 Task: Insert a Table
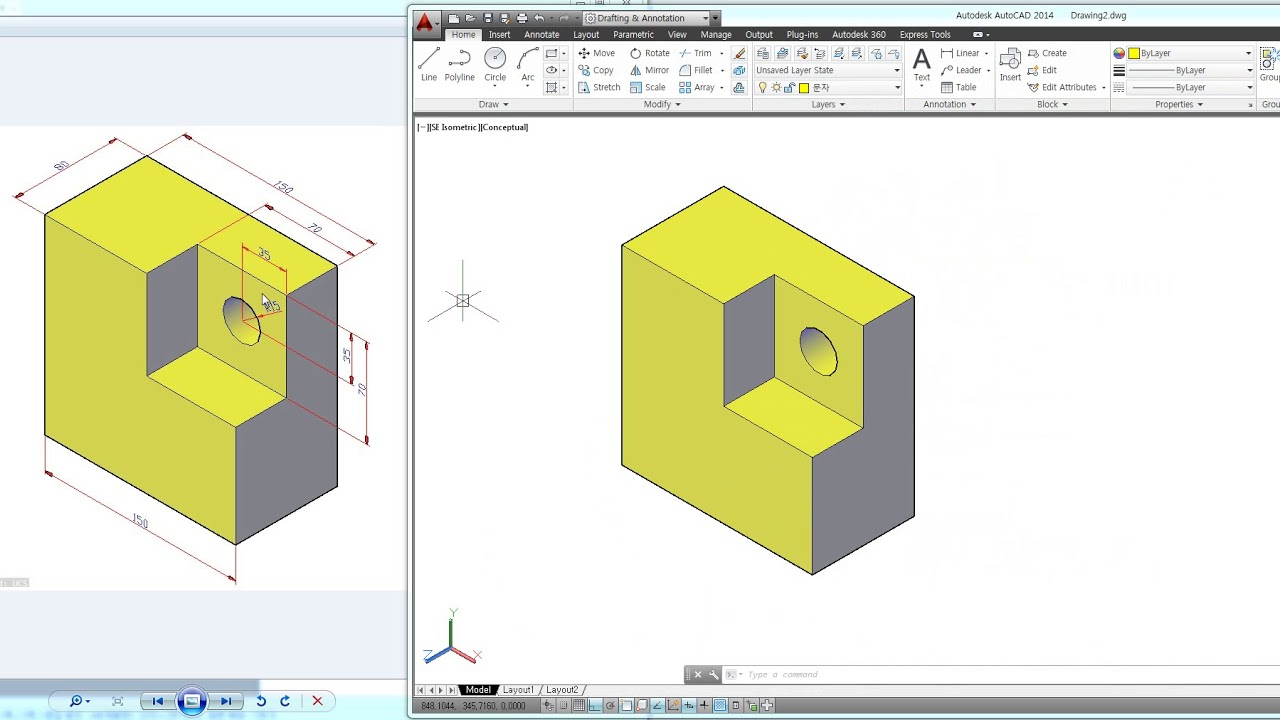pos(959,87)
